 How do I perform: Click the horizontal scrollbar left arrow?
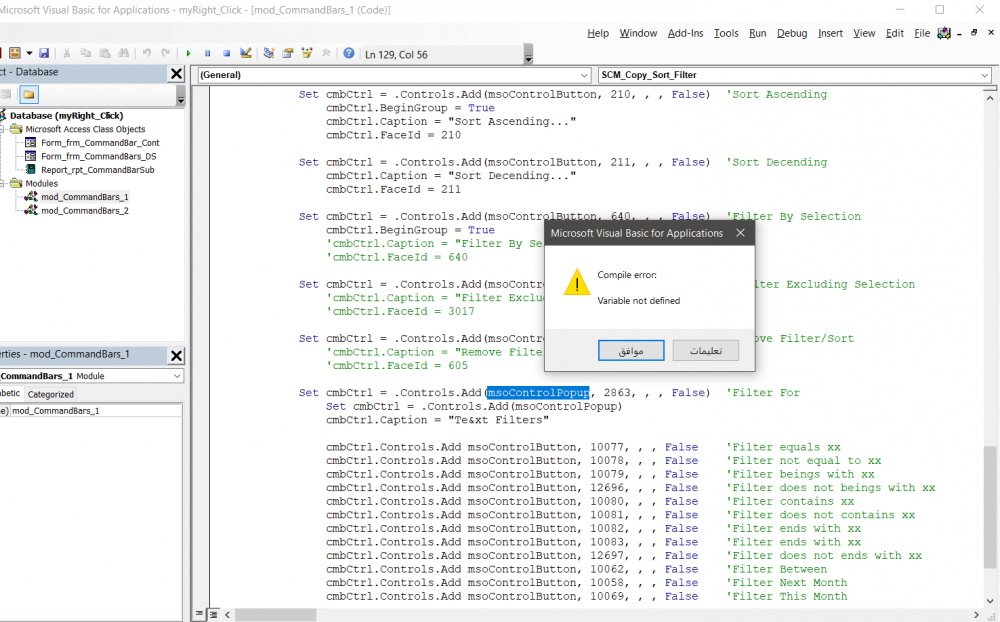tap(227, 614)
